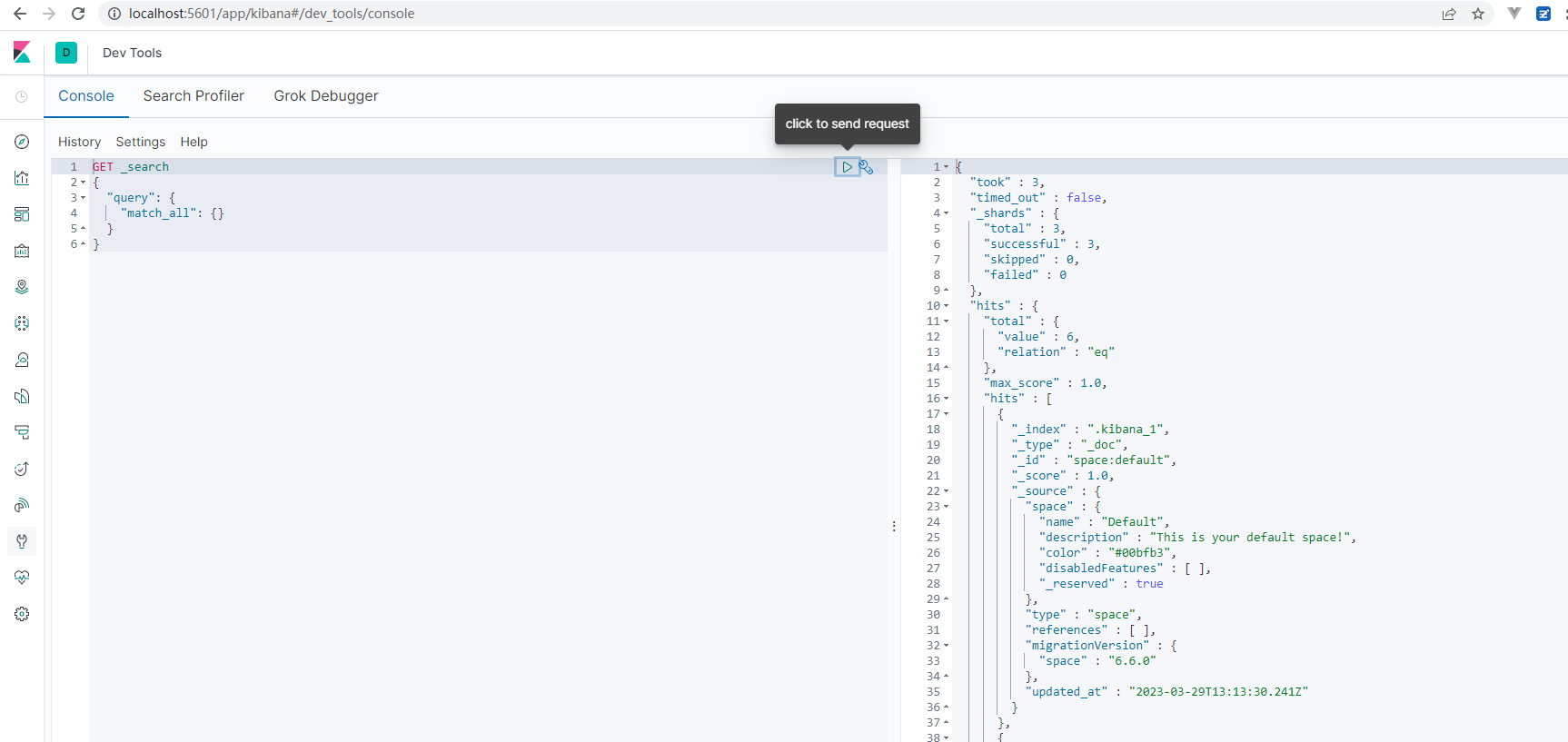Open the wrench request options menu
The image size is (1568, 742).
pyautogui.click(x=866, y=167)
